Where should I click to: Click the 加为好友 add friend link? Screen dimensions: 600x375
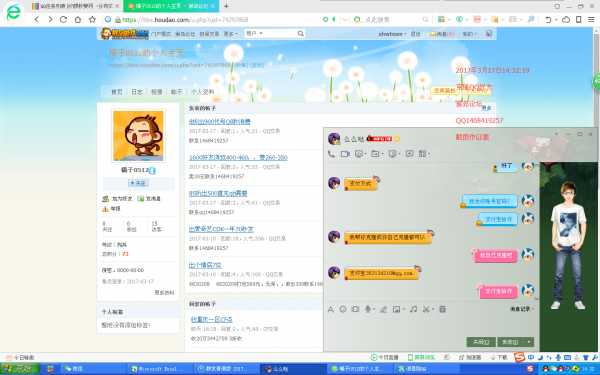[117, 199]
